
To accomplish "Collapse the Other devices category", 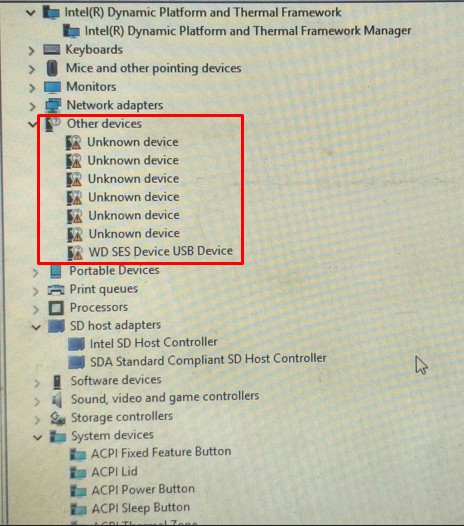I will [33, 124].
